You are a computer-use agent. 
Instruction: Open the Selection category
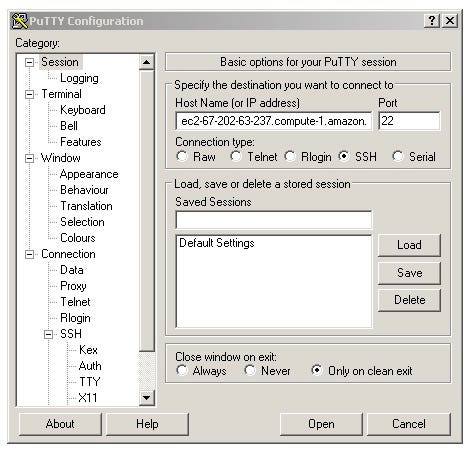(x=82, y=222)
